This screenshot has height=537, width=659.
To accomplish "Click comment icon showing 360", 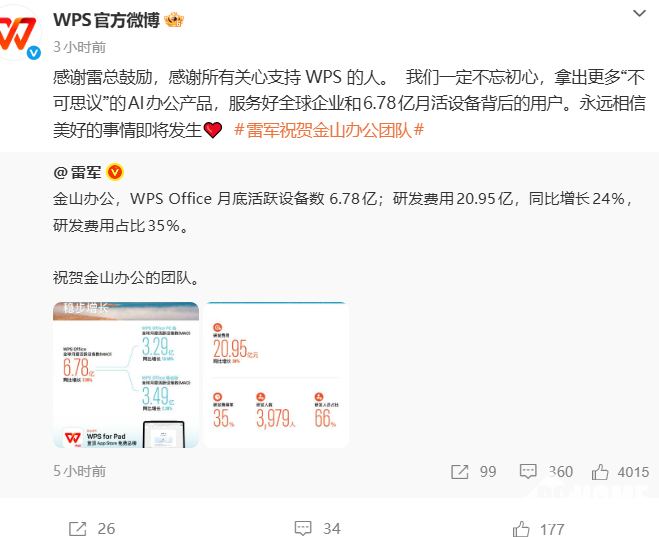I will point(528,471).
